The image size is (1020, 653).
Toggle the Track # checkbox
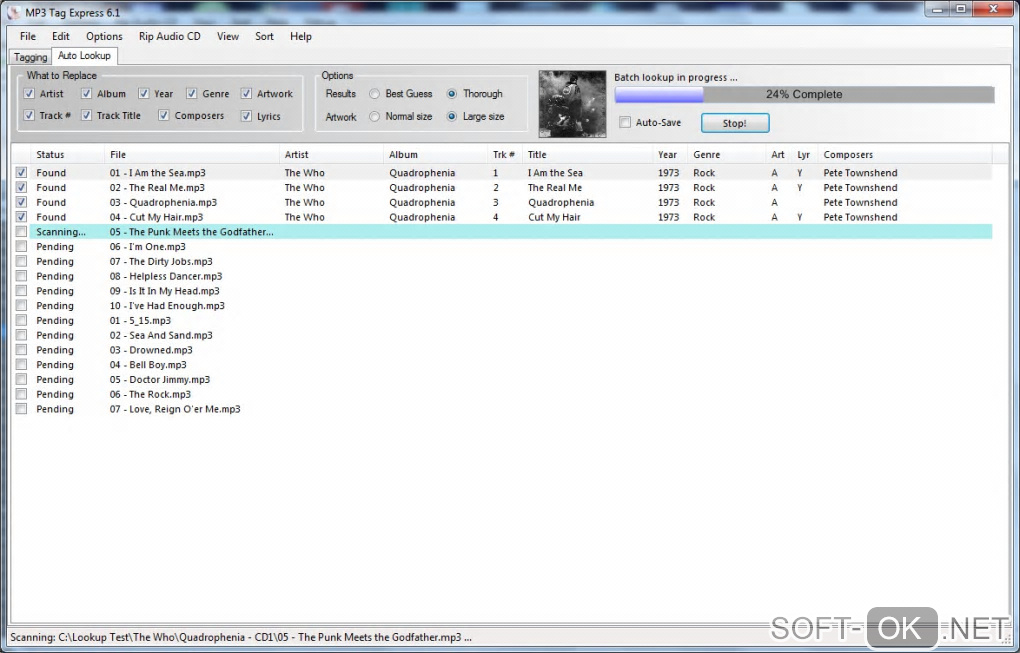point(29,115)
